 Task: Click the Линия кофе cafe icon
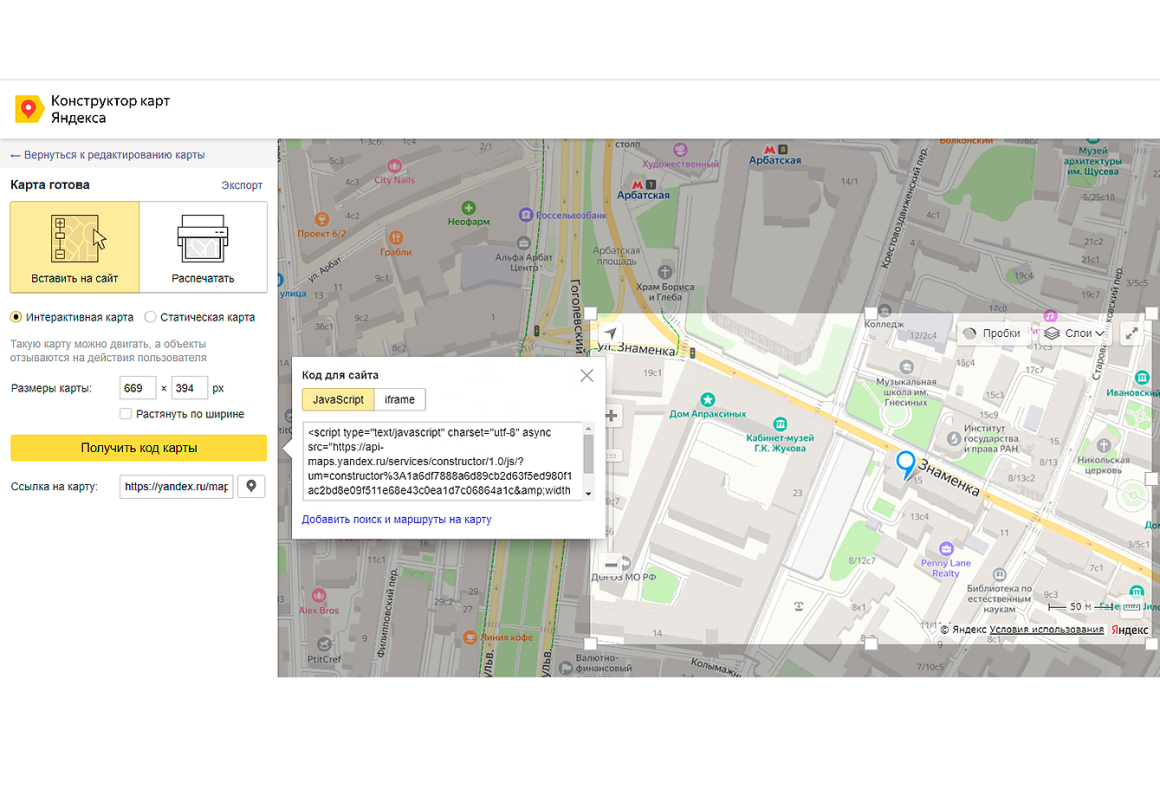[470, 636]
